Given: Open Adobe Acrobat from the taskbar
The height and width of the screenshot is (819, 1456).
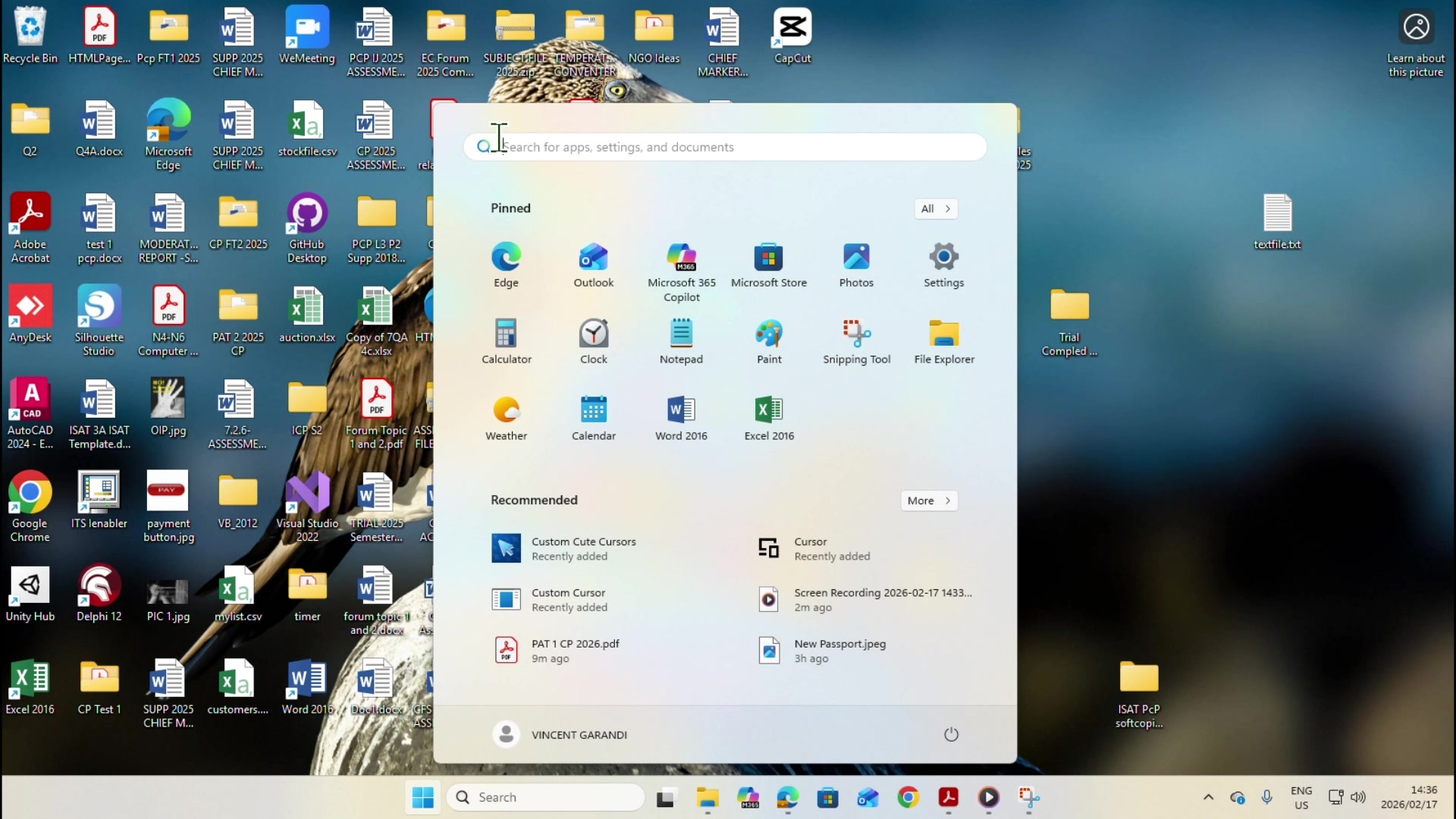Looking at the screenshot, I should pyautogui.click(x=948, y=797).
